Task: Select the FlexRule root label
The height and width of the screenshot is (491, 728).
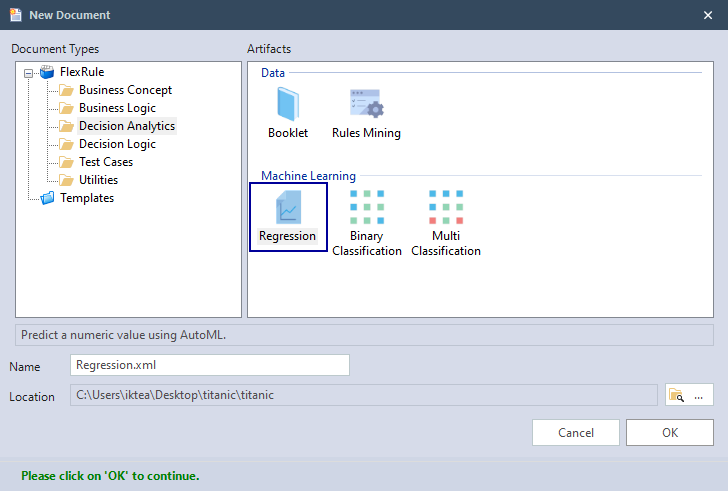Action: point(82,72)
